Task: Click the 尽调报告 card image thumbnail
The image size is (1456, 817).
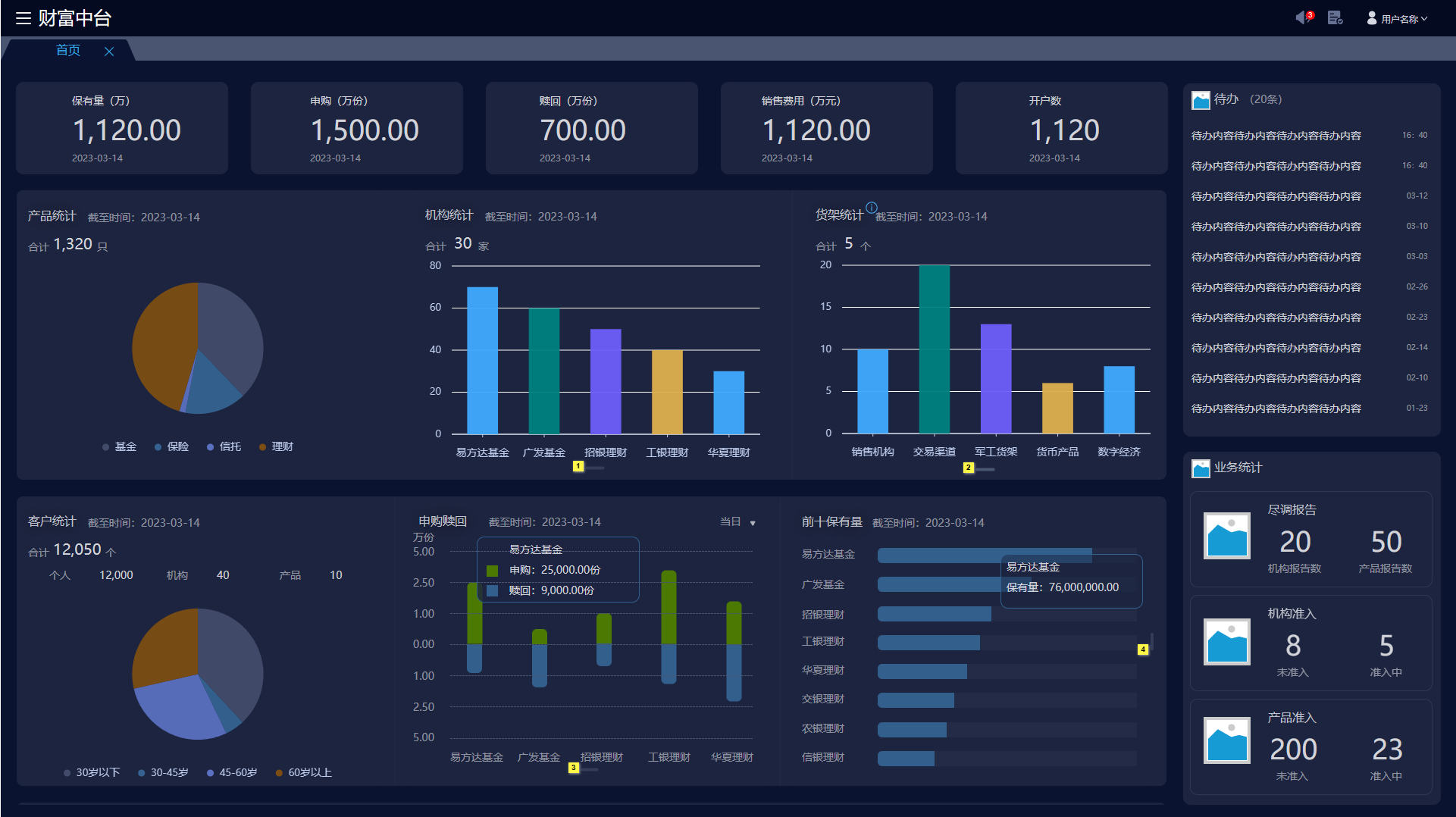Action: point(1227,536)
